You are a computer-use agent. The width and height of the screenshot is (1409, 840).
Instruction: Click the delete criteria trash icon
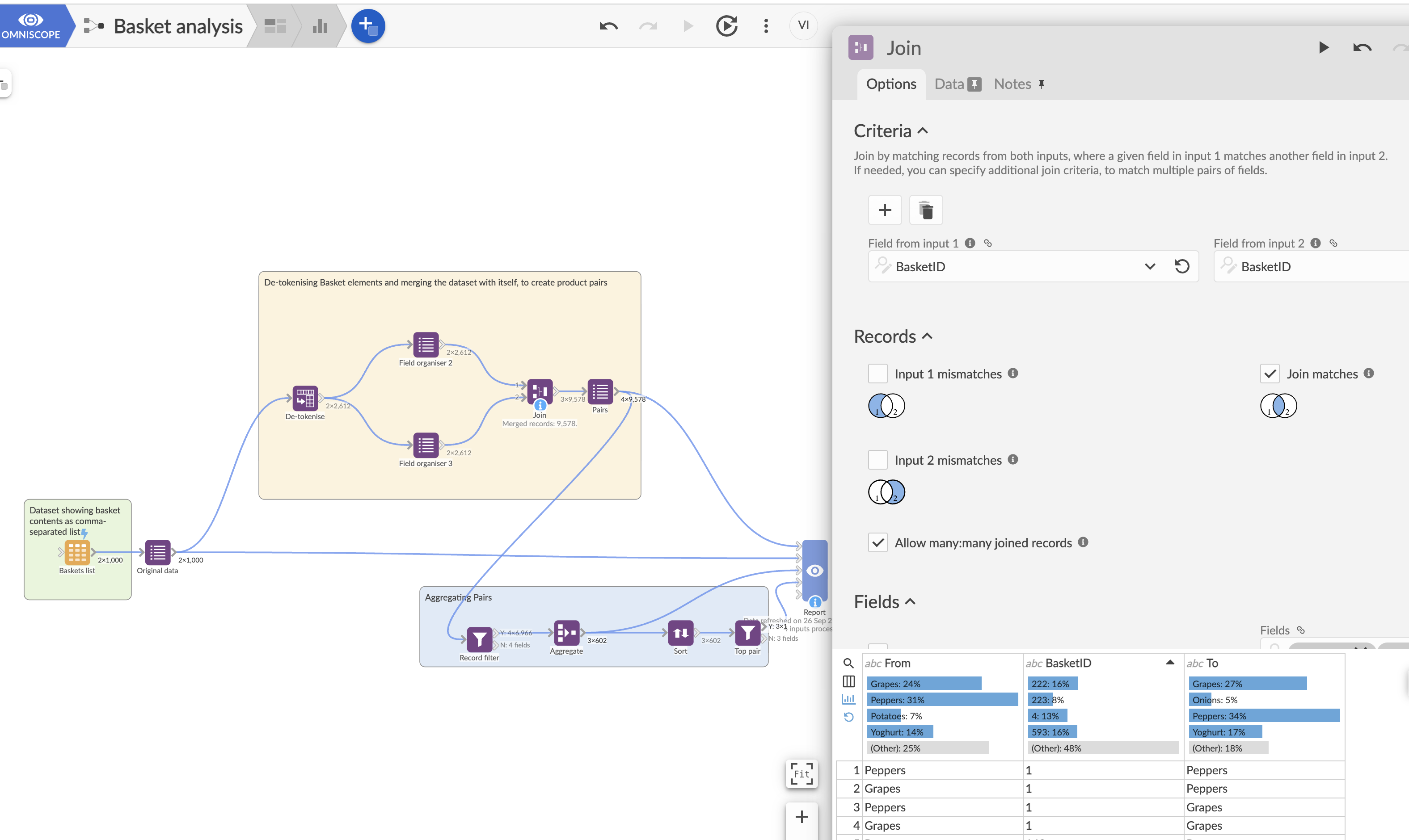926,210
